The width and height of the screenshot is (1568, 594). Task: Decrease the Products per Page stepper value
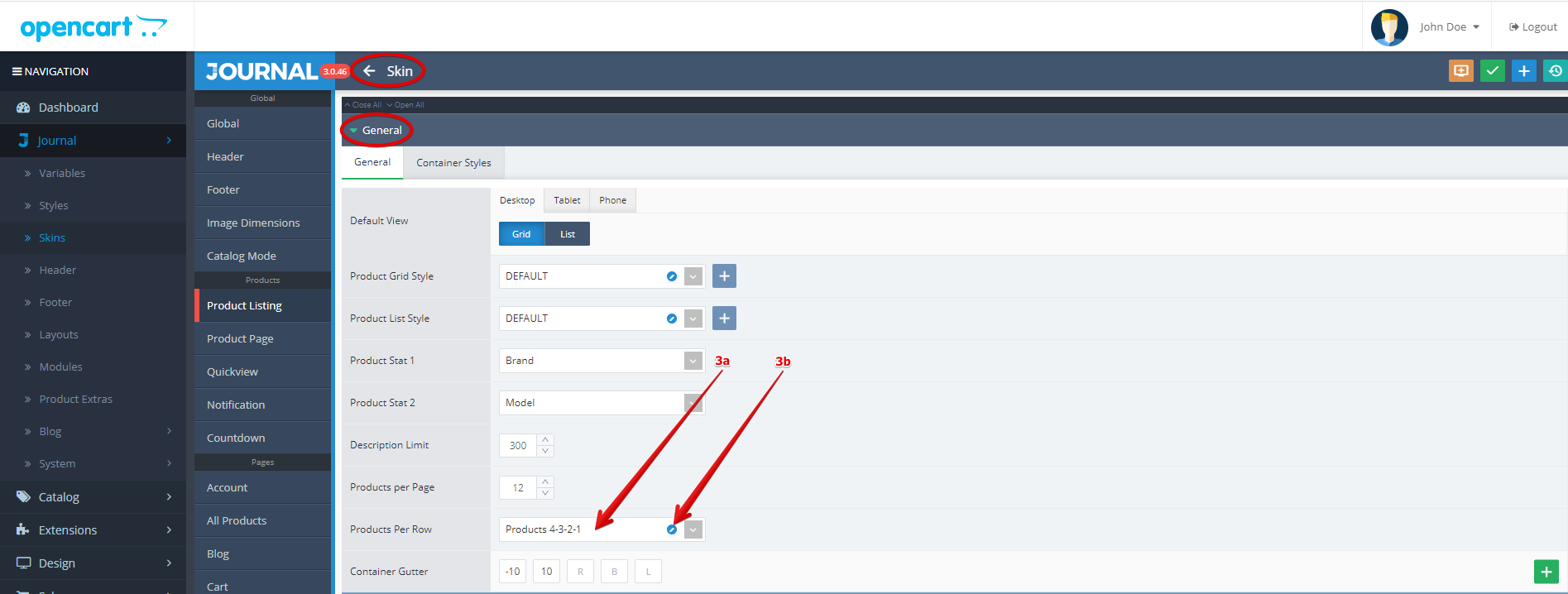545,493
